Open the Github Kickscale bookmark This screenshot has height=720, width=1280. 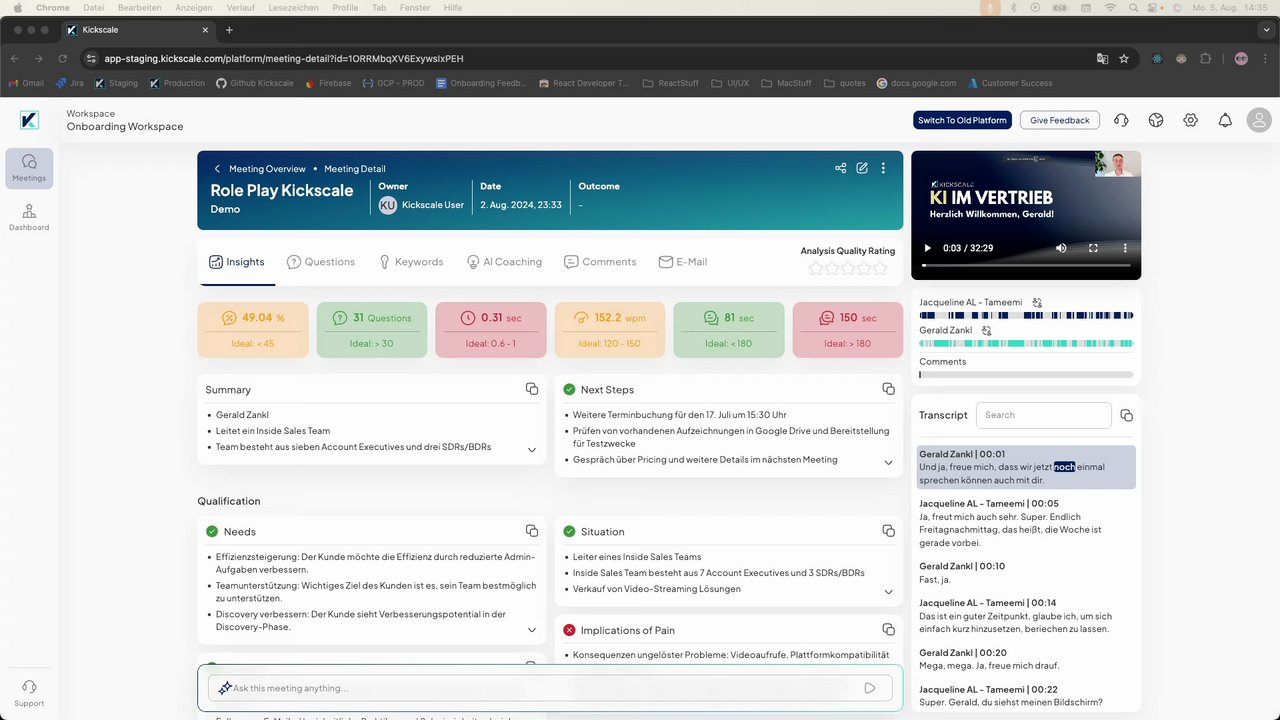(x=255, y=83)
